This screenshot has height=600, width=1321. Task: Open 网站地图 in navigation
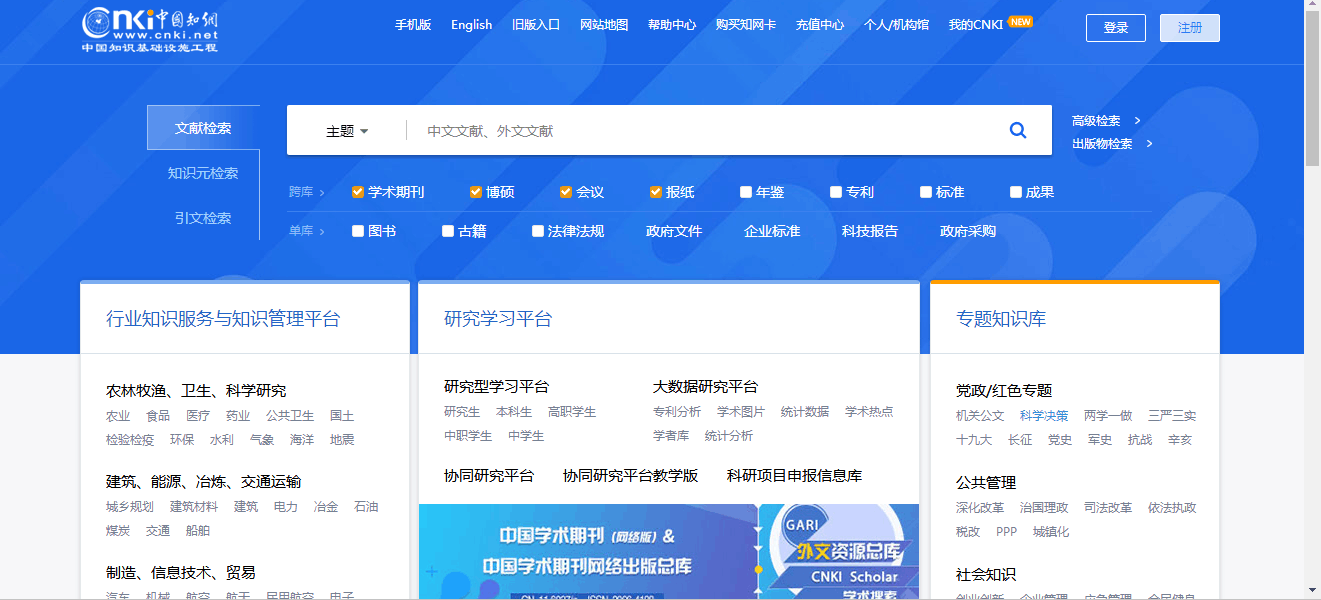(604, 25)
